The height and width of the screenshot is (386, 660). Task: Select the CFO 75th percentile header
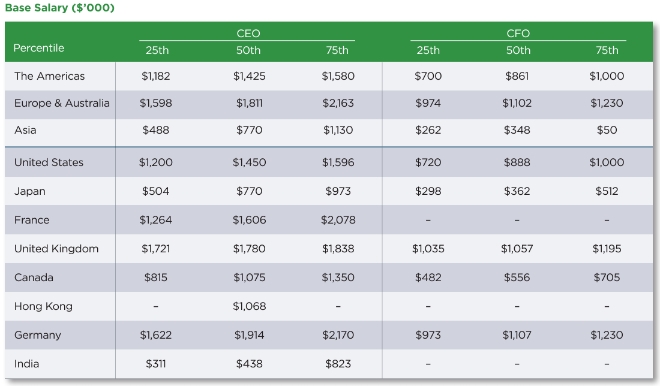(607, 50)
